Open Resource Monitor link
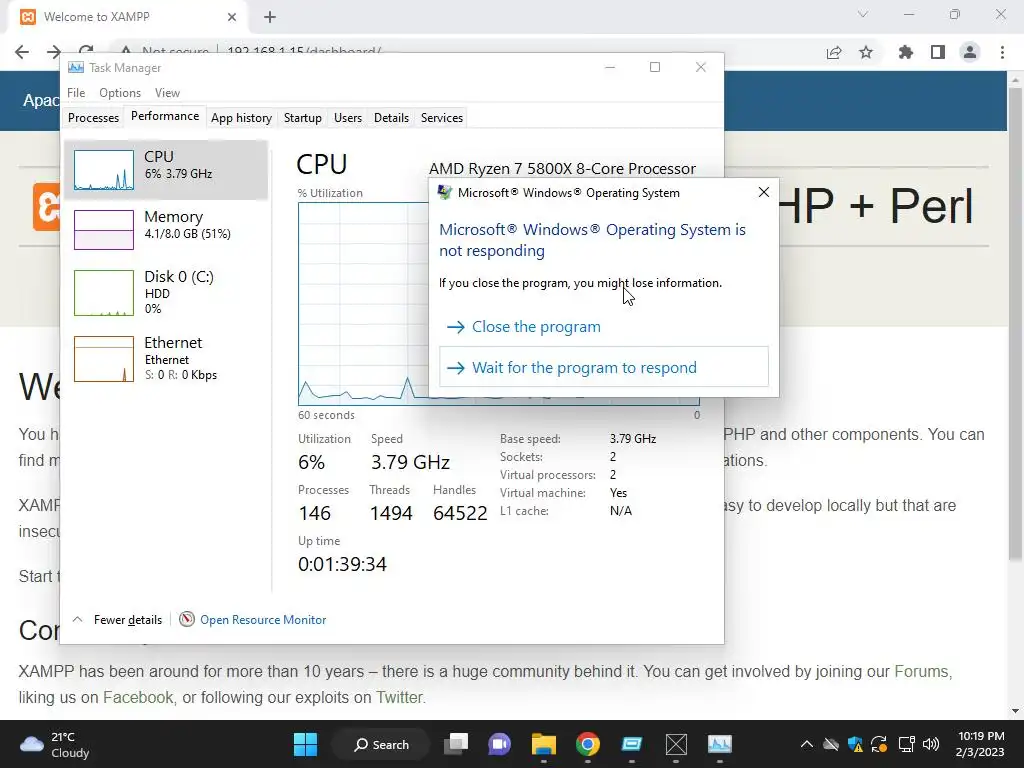The image size is (1024, 768). pos(263,620)
